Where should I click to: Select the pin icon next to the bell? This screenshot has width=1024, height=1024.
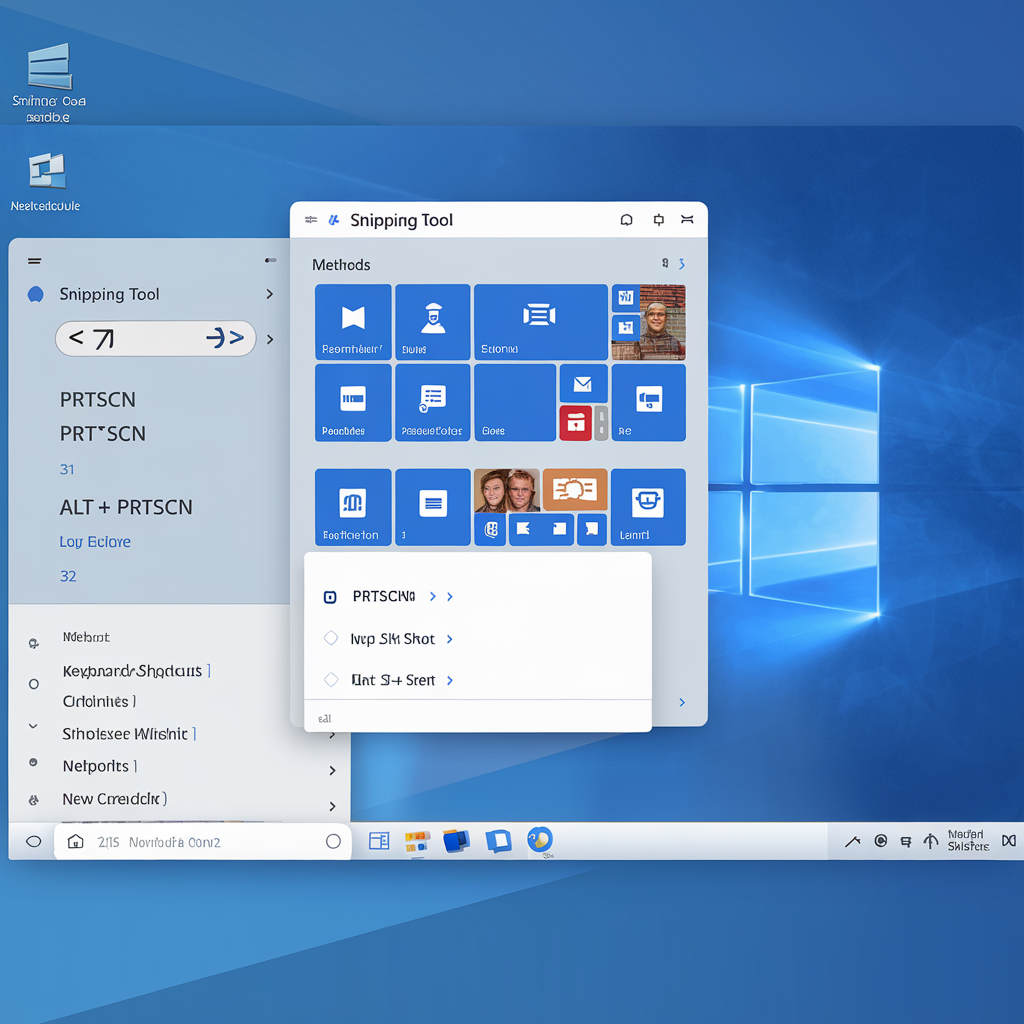[657, 219]
